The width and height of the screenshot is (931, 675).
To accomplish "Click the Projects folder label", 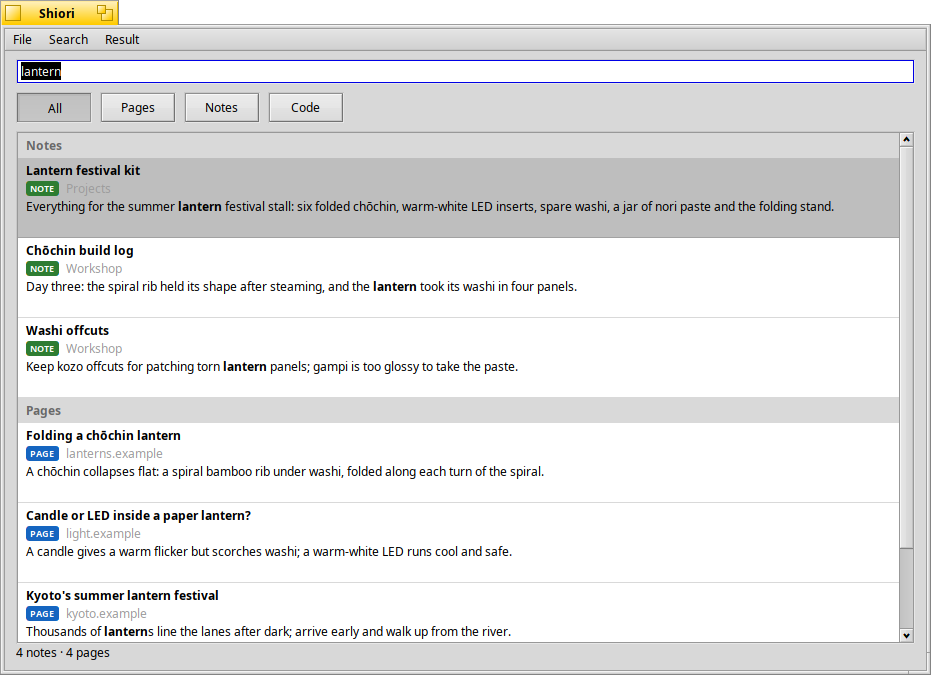I will click(x=88, y=189).
